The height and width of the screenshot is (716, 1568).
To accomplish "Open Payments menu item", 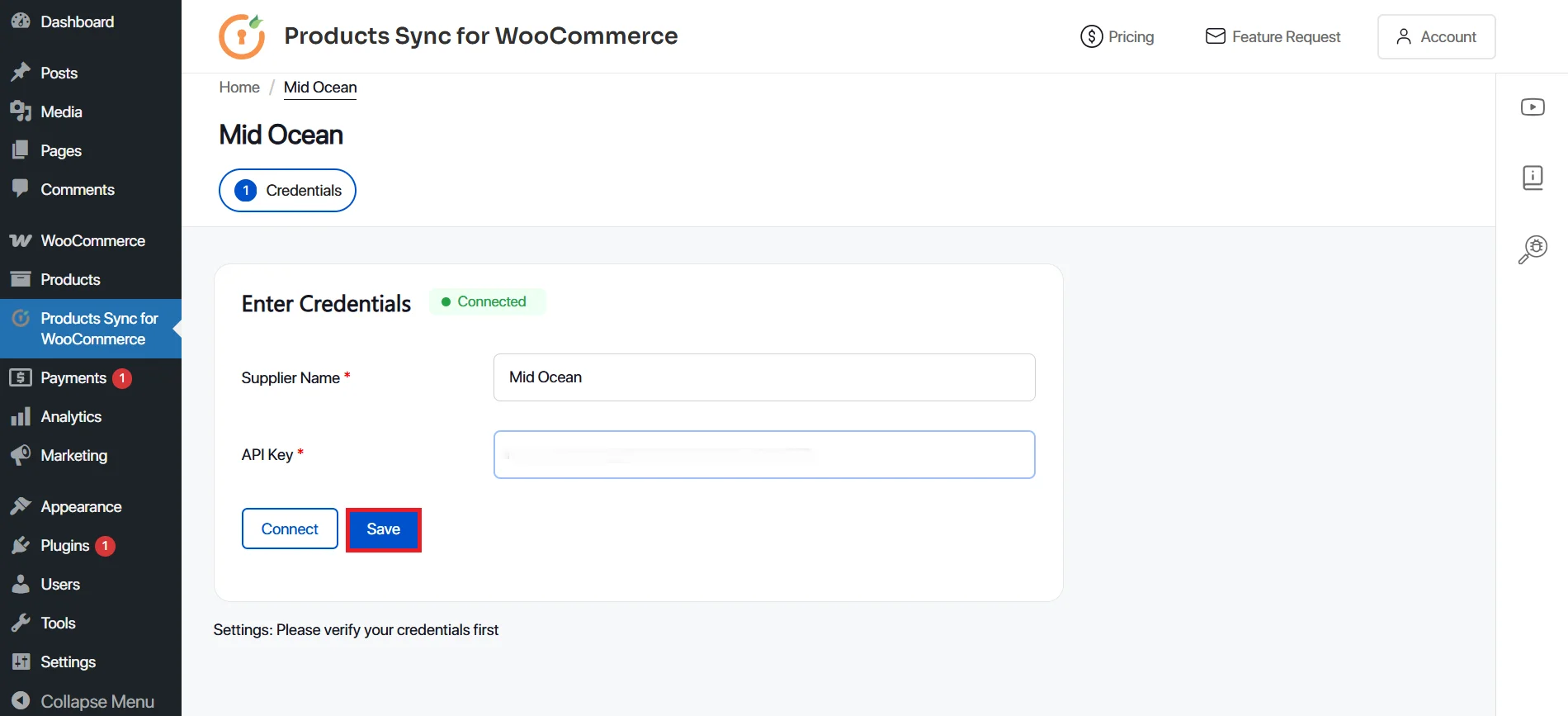I will 91,377.
